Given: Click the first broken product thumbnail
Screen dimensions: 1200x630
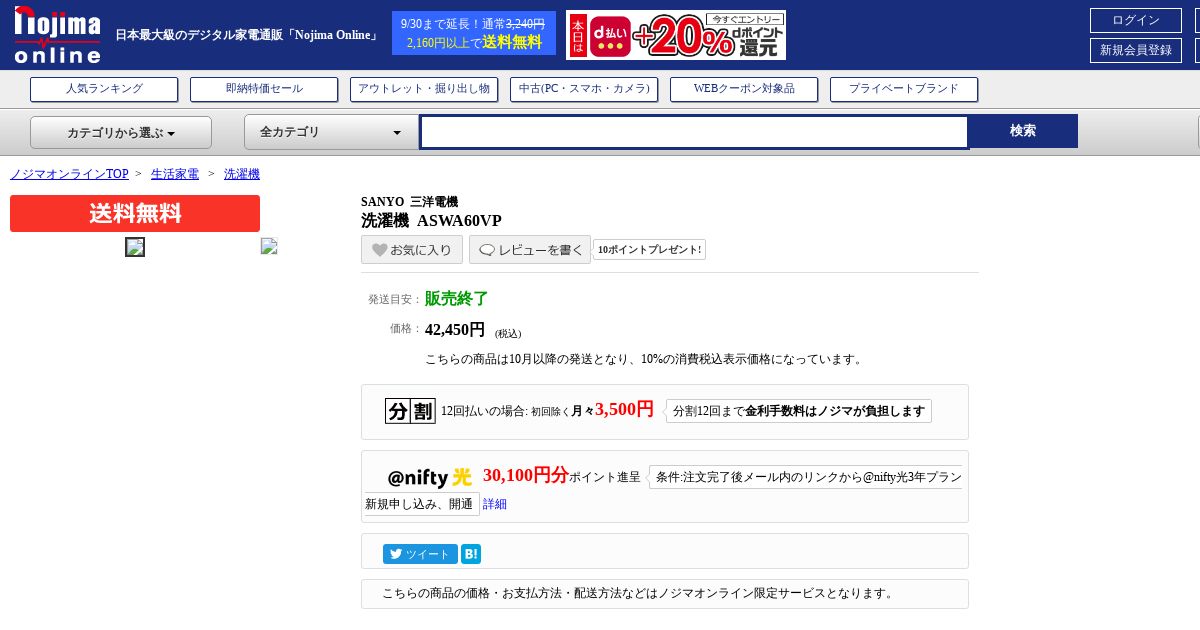Looking at the screenshot, I should coord(135,247).
